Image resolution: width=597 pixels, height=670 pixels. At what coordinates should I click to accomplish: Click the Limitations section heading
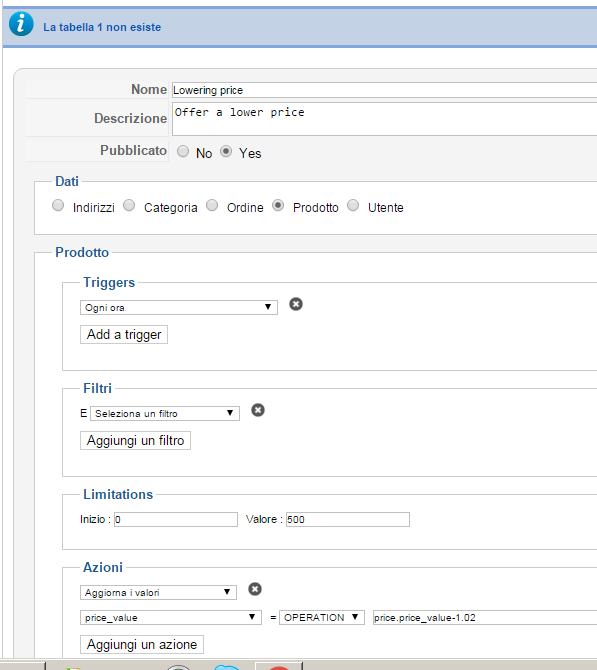(118, 494)
